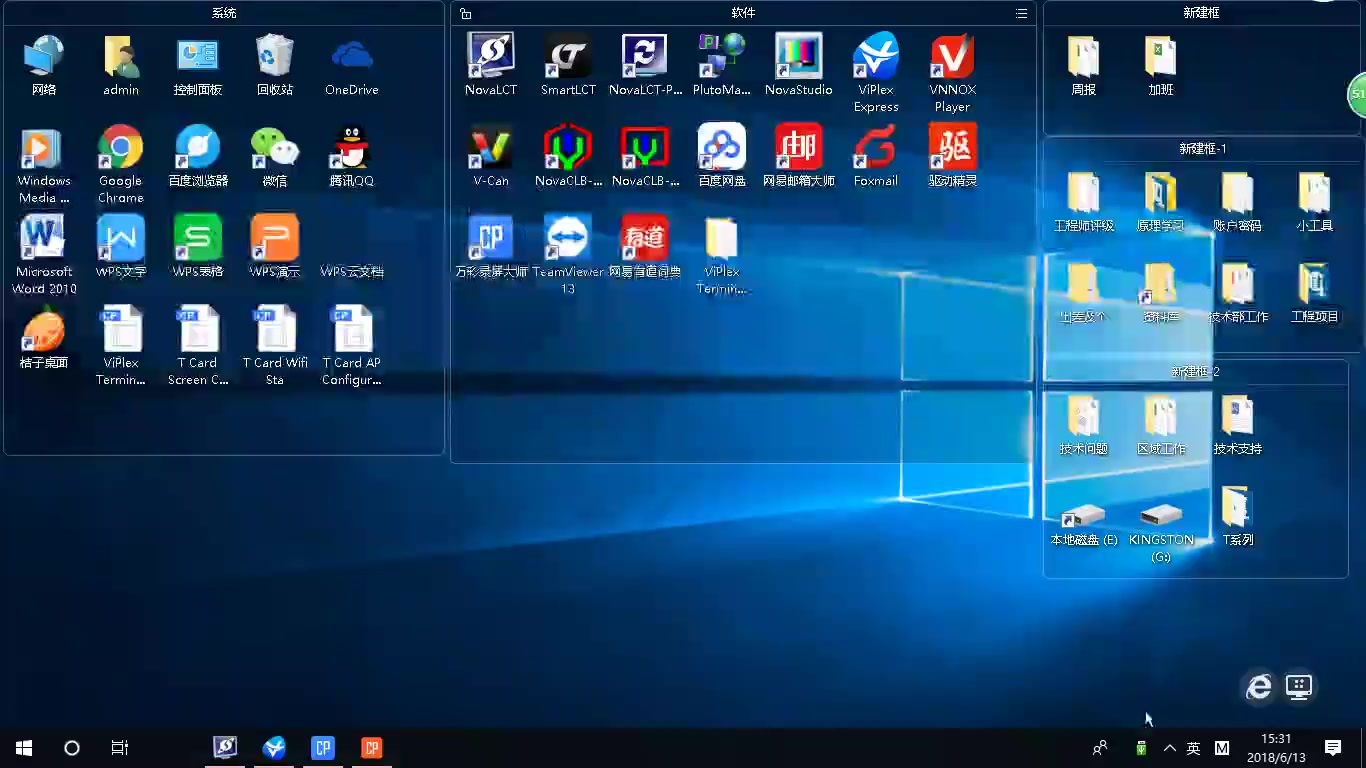This screenshot has width=1366, height=768.
Task: Open the 软件 fence menu icon
Action: pos(1021,13)
